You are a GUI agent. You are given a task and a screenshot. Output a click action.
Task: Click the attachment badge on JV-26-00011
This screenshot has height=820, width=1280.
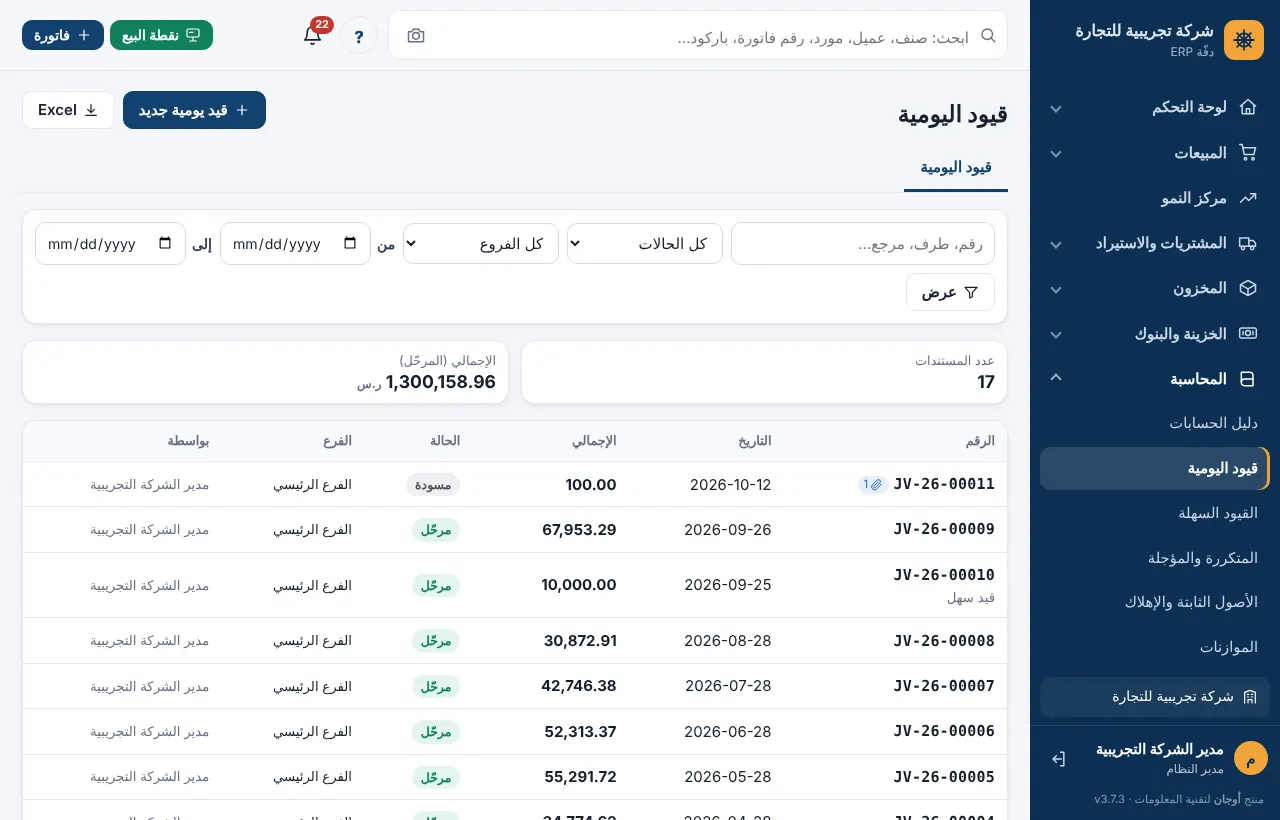click(872, 484)
